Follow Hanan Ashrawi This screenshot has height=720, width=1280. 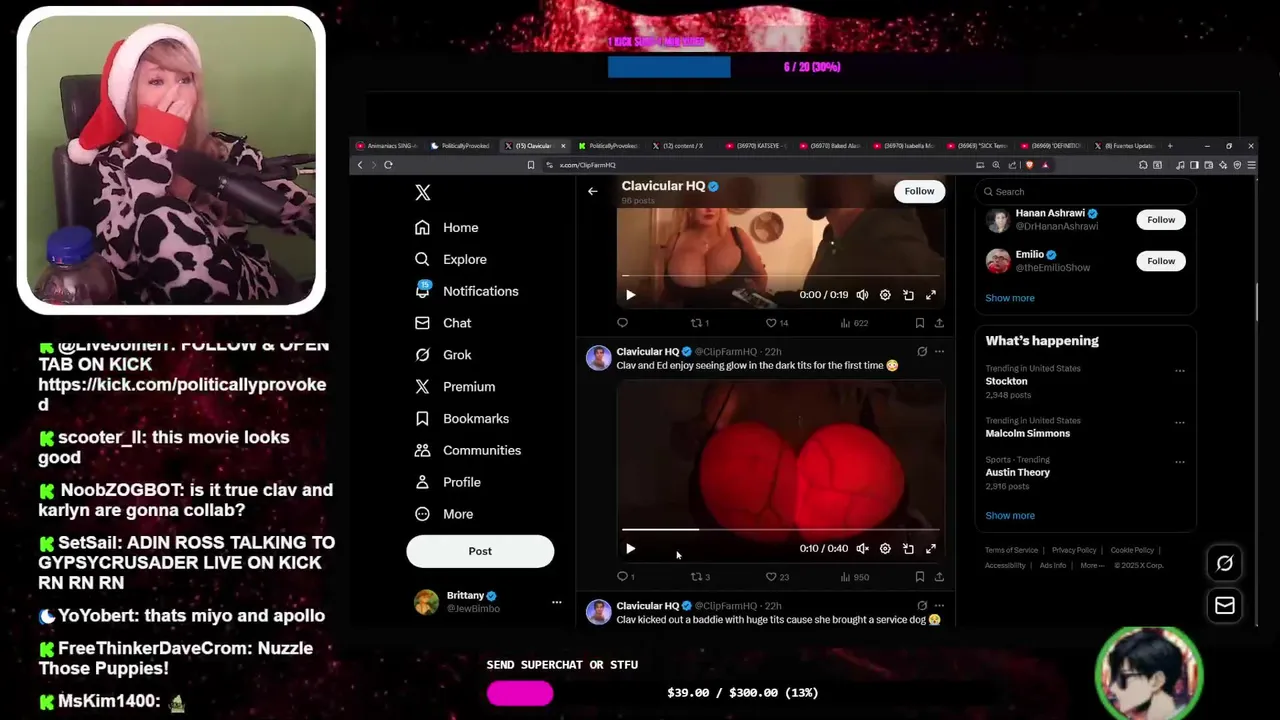pos(1161,220)
